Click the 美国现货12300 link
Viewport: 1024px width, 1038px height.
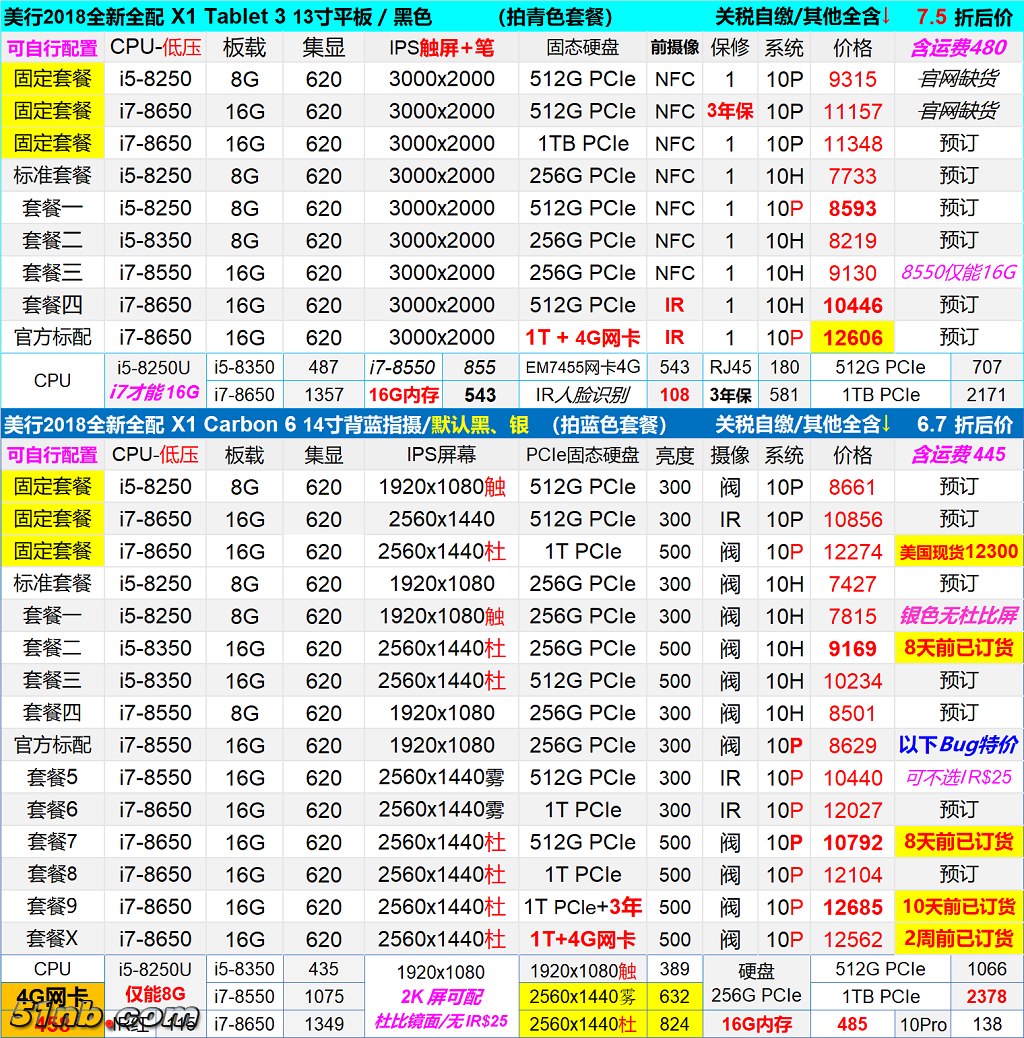pos(958,550)
